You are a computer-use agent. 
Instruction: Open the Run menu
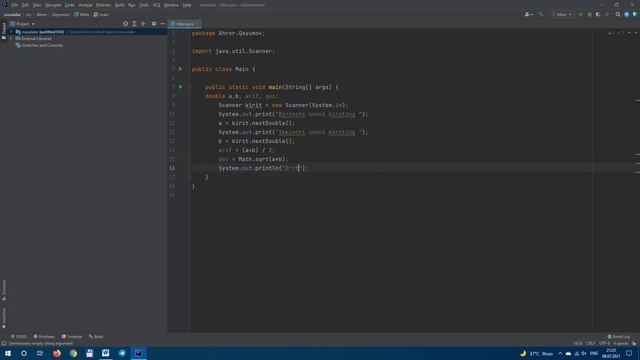(x=131, y=5)
